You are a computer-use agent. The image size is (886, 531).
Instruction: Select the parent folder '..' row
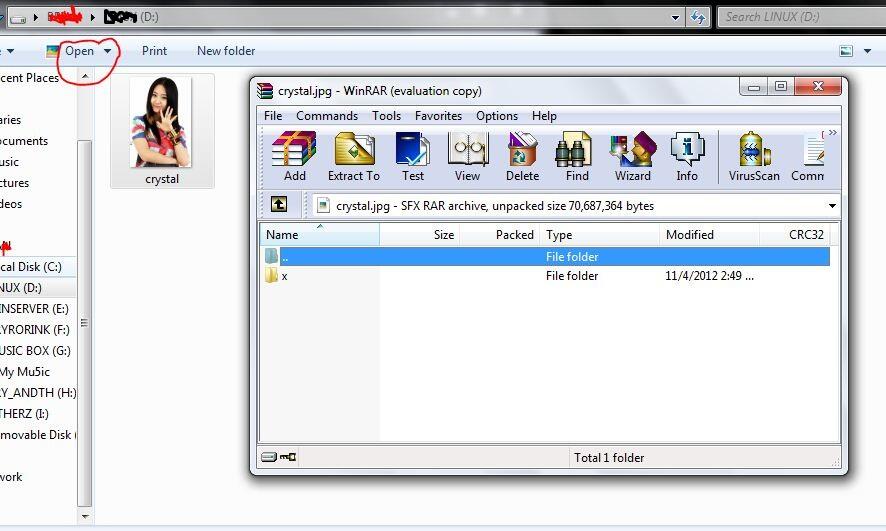(x=545, y=256)
